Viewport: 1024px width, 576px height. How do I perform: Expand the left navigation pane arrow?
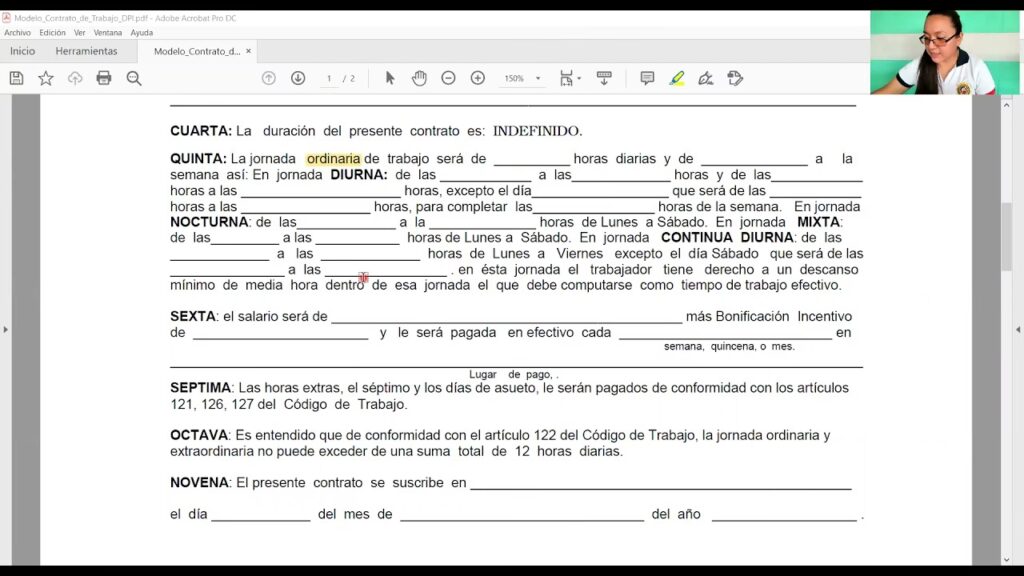[6, 329]
